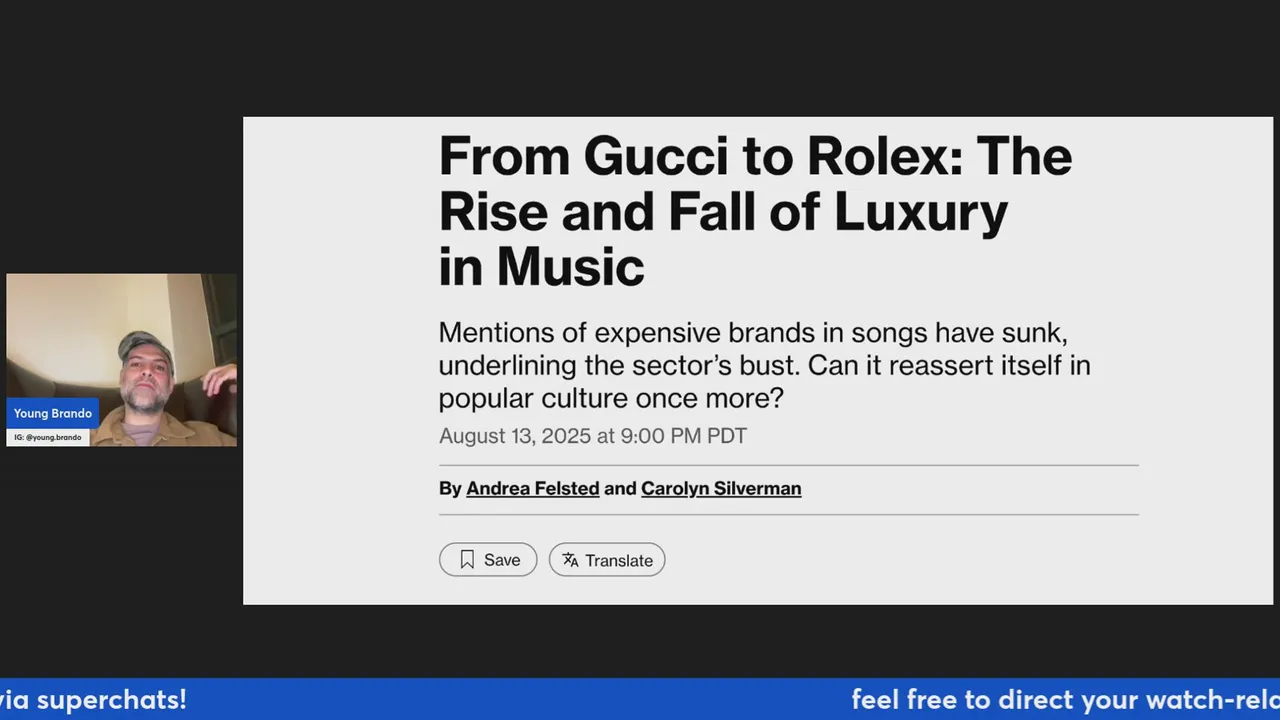Image resolution: width=1280 pixels, height=720 pixels.
Task: Click the IG @young.brando handle label
Action: [48, 438]
